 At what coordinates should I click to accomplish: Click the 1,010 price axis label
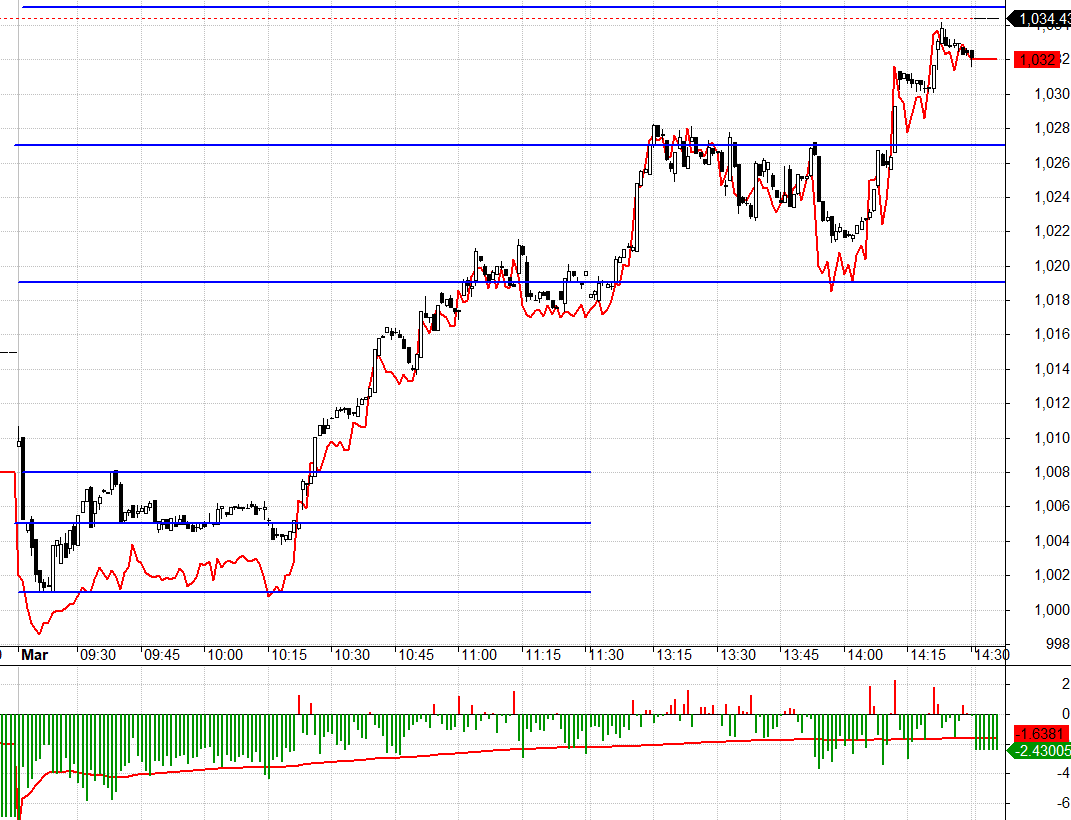pyautogui.click(x=1052, y=437)
